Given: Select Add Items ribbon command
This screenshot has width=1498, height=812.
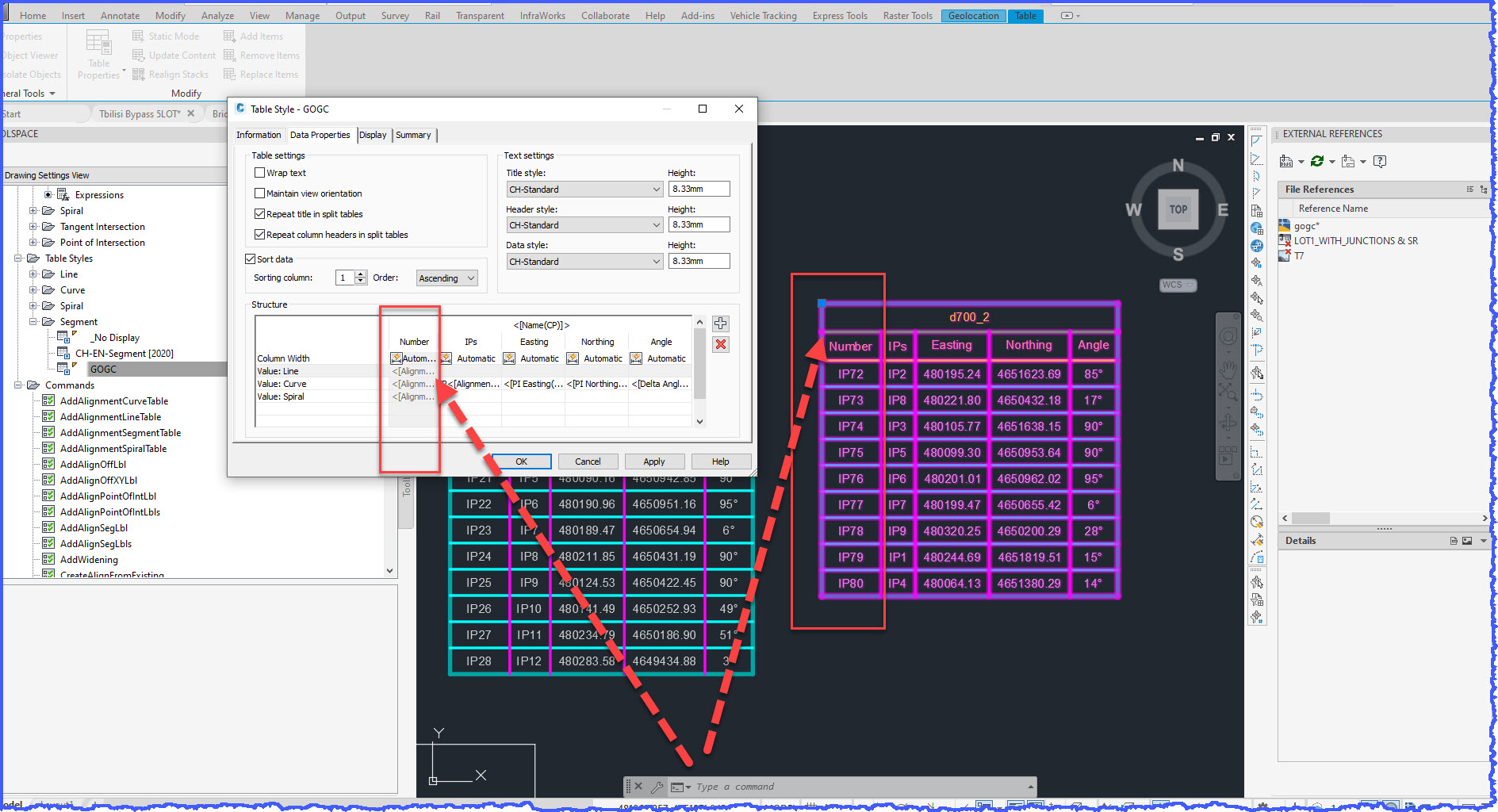Looking at the screenshot, I should 254,36.
